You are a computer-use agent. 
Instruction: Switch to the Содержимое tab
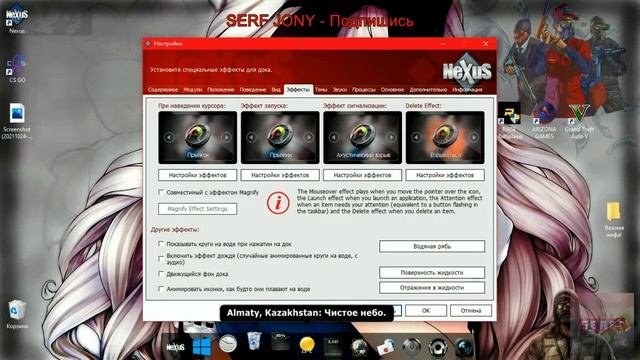[x=163, y=89]
